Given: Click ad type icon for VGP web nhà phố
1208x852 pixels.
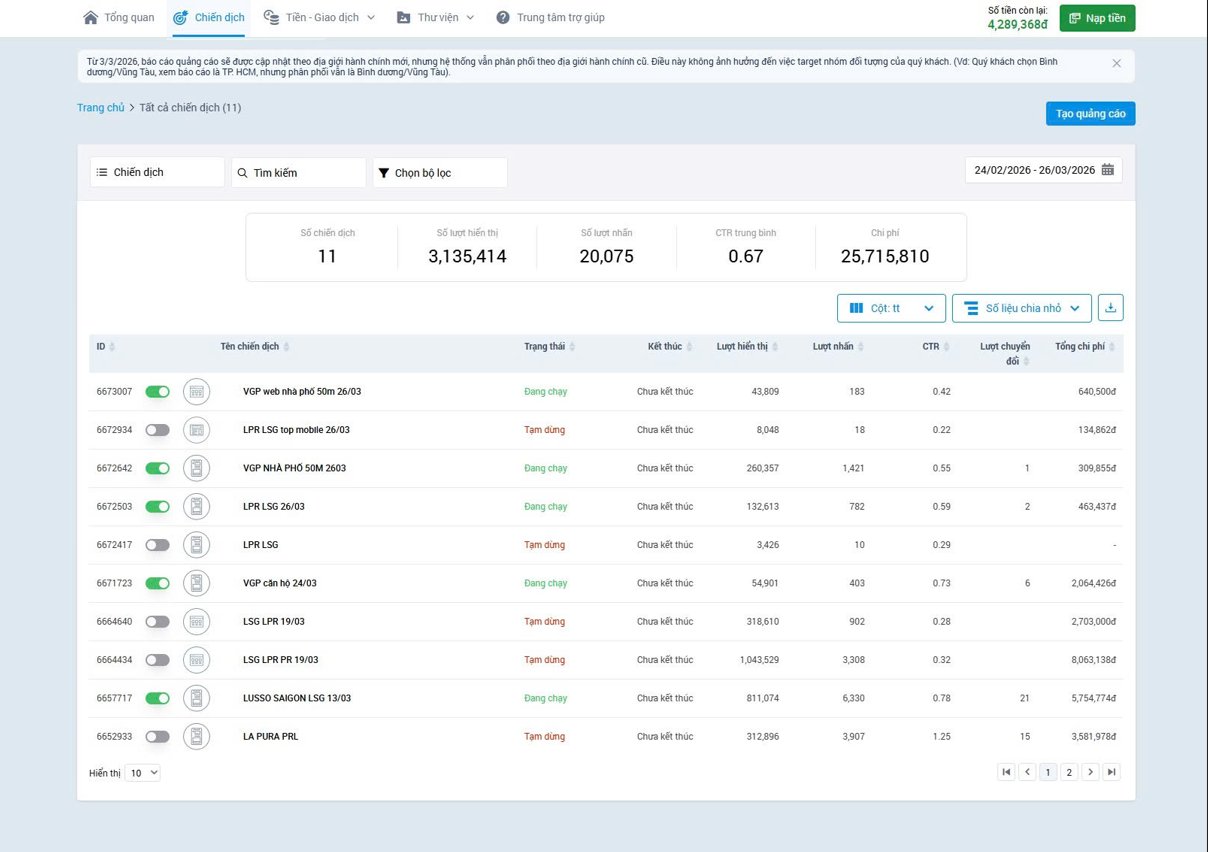Looking at the screenshot, I should (197, 392).
